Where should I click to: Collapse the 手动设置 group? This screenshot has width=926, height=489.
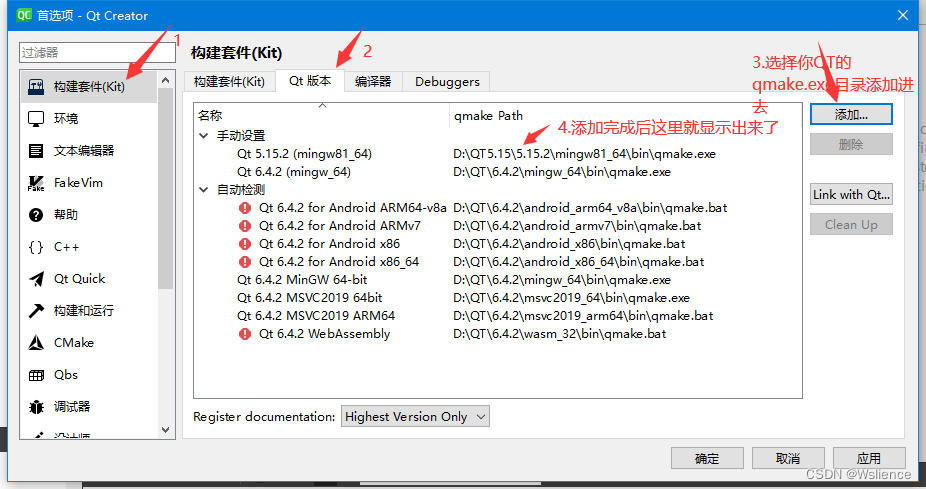[204, 136]
